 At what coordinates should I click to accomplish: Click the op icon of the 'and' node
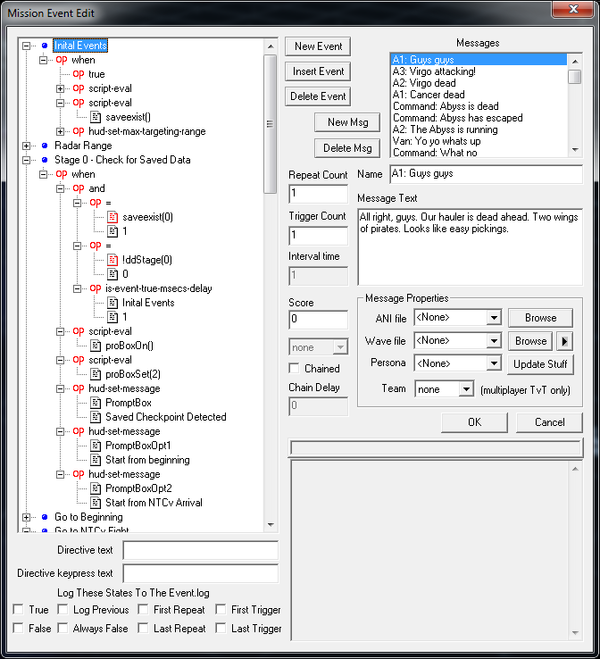(x=79, y=188)
